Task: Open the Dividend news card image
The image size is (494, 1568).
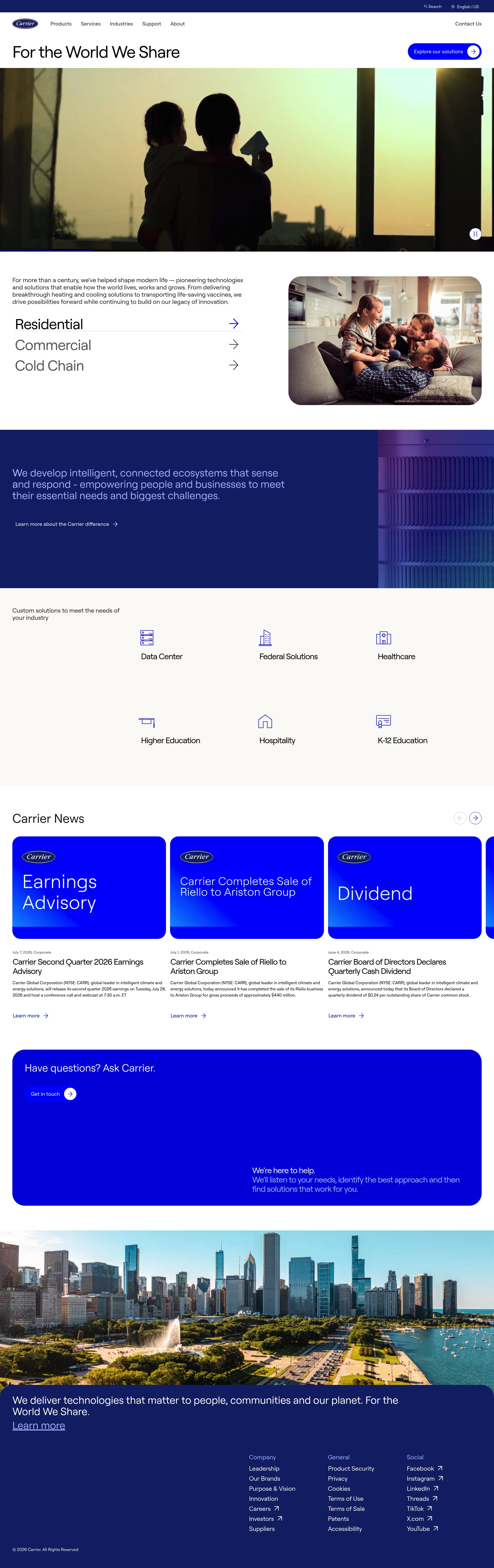Action: 404,887
